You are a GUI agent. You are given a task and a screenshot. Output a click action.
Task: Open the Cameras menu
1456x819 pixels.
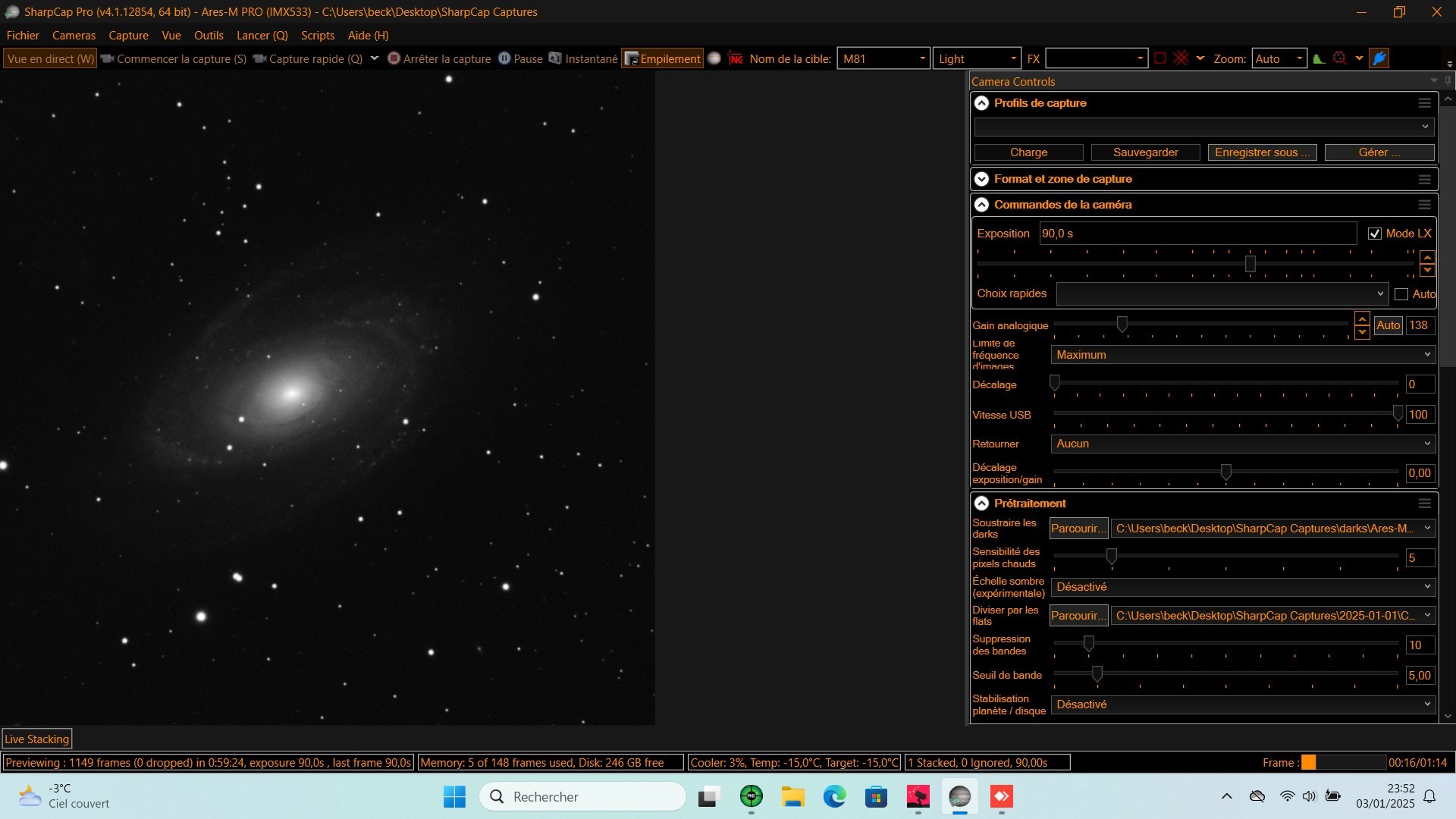pyautogui.click(x=74, y=36)
